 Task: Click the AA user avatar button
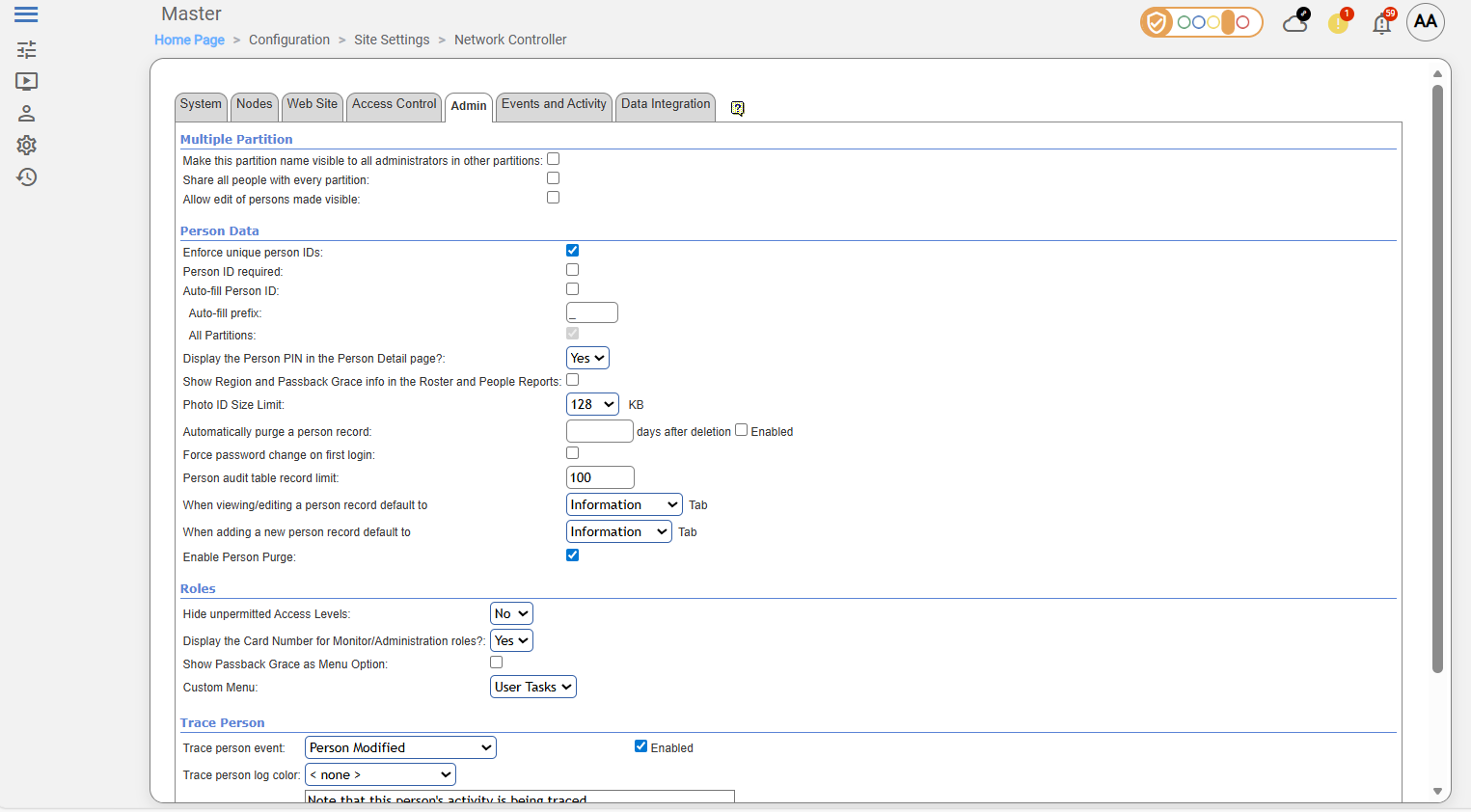(x=1425, y=22)
